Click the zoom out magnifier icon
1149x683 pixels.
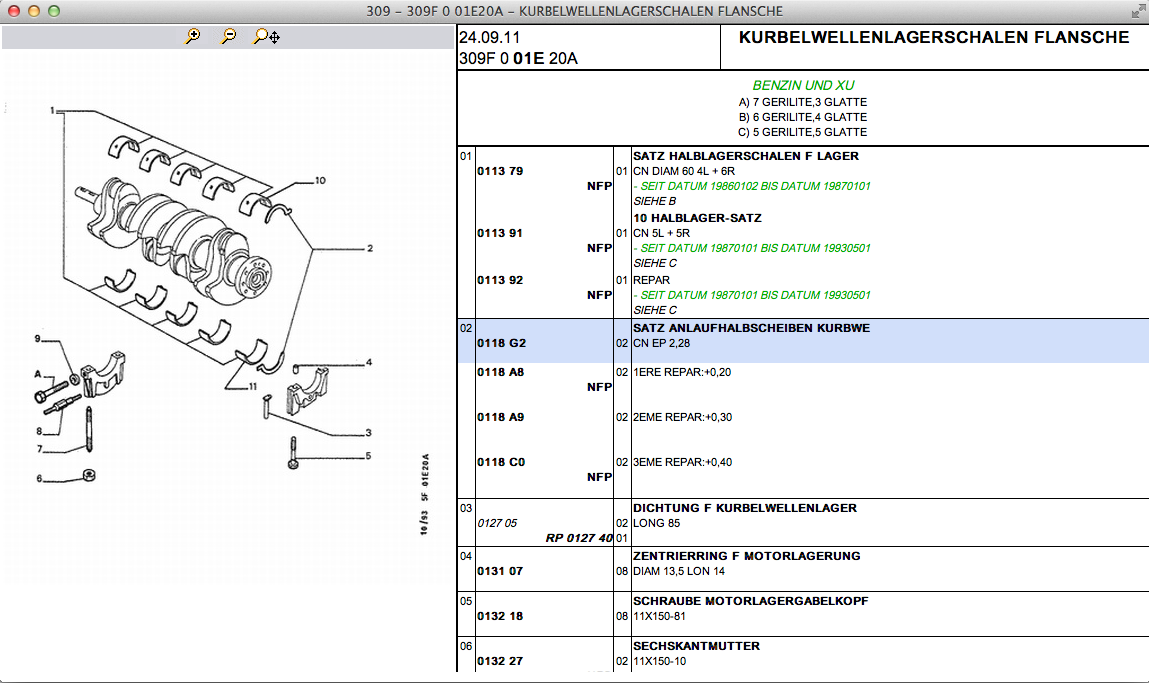tap(229, 37)
